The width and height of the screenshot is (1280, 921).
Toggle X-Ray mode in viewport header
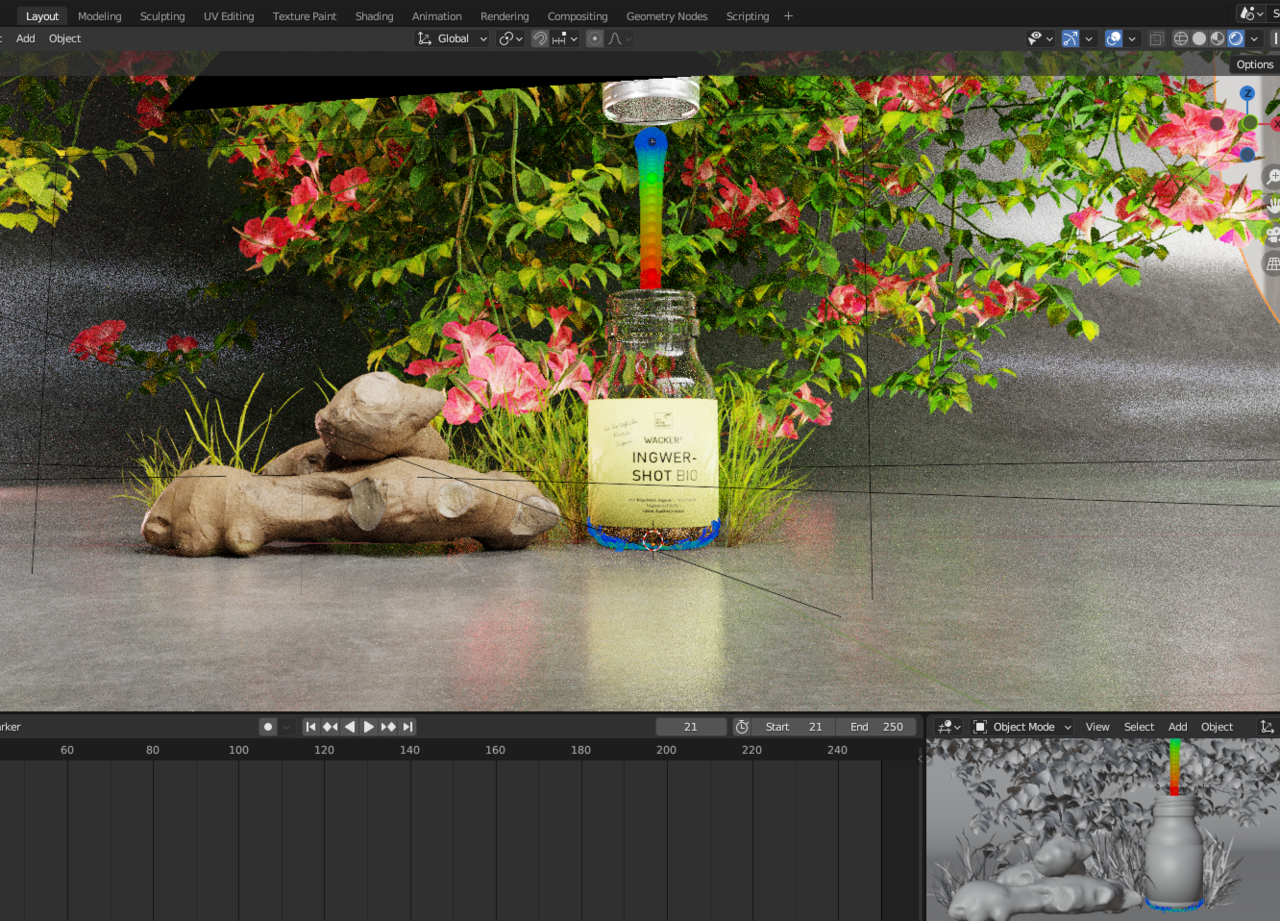(x=1156, y=38)
